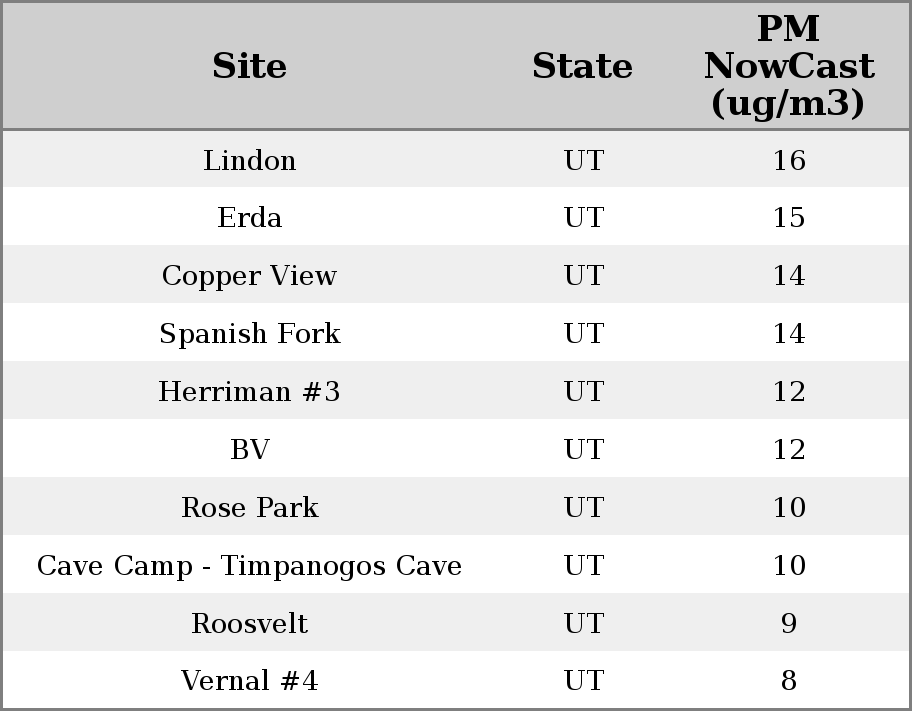Click the Spanish Fork site name
This screenshot has width=912, height=711.
250,334
